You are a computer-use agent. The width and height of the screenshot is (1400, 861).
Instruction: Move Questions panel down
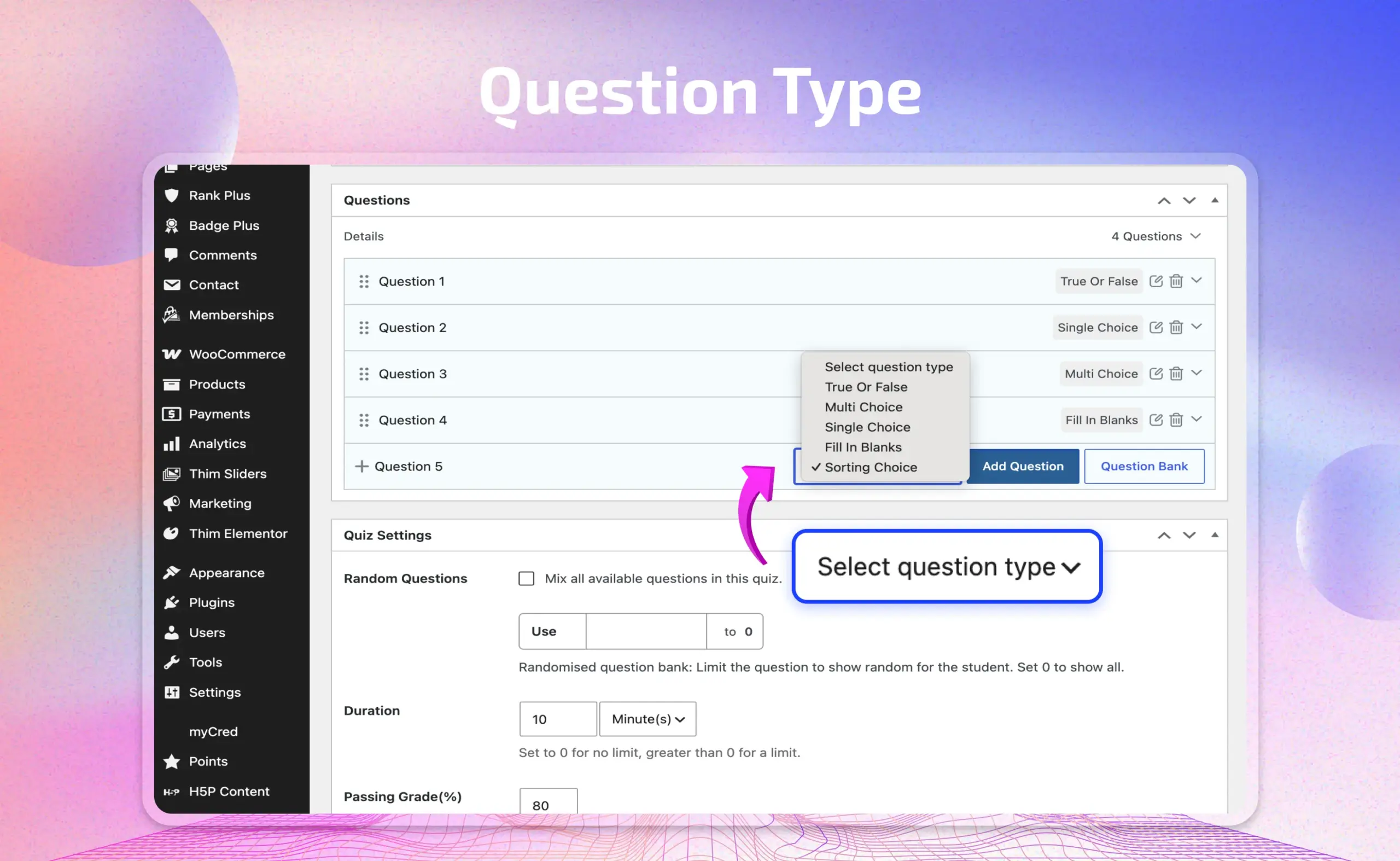click(1189, 200)
